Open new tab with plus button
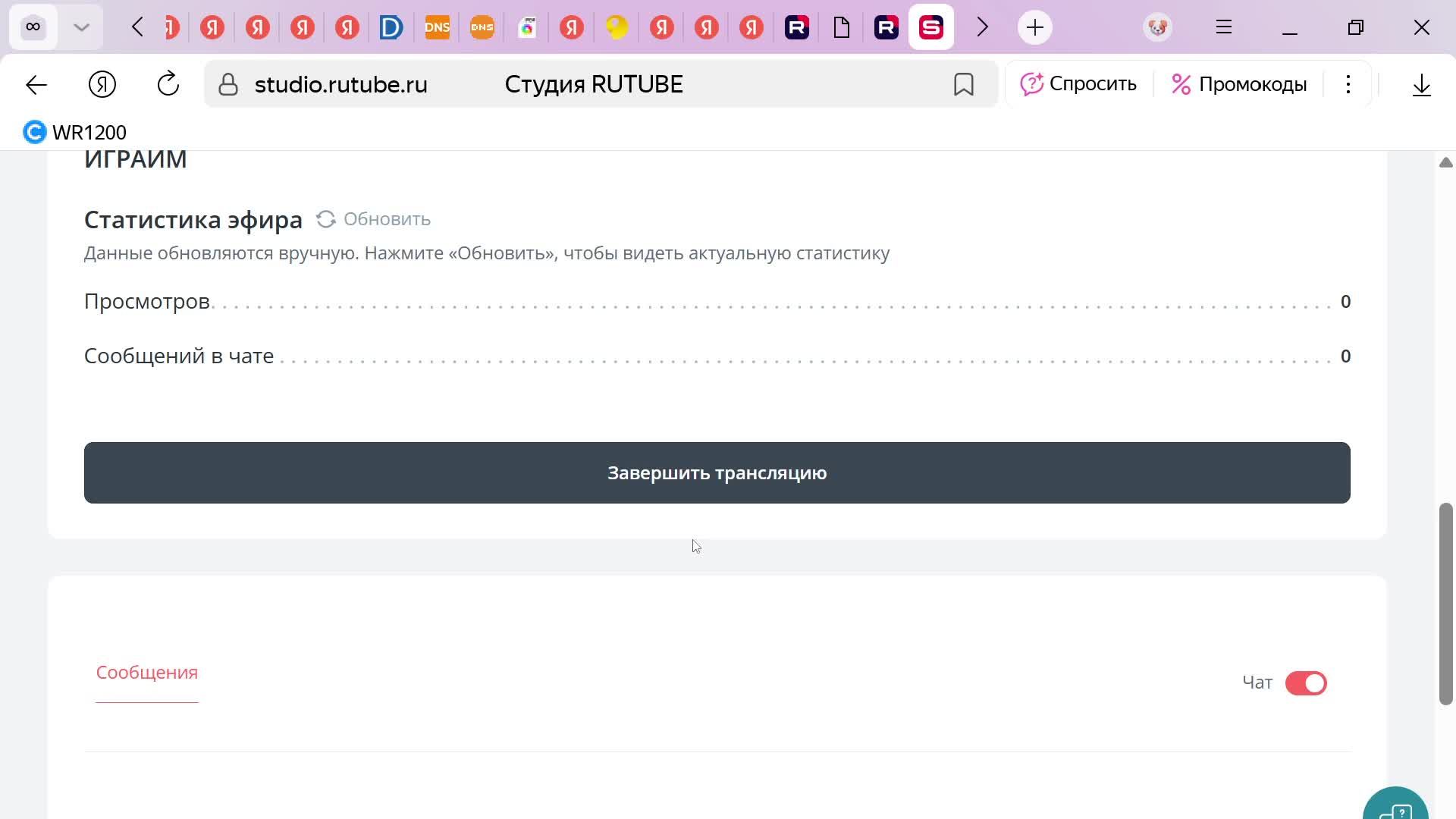 click(1034, 27)
